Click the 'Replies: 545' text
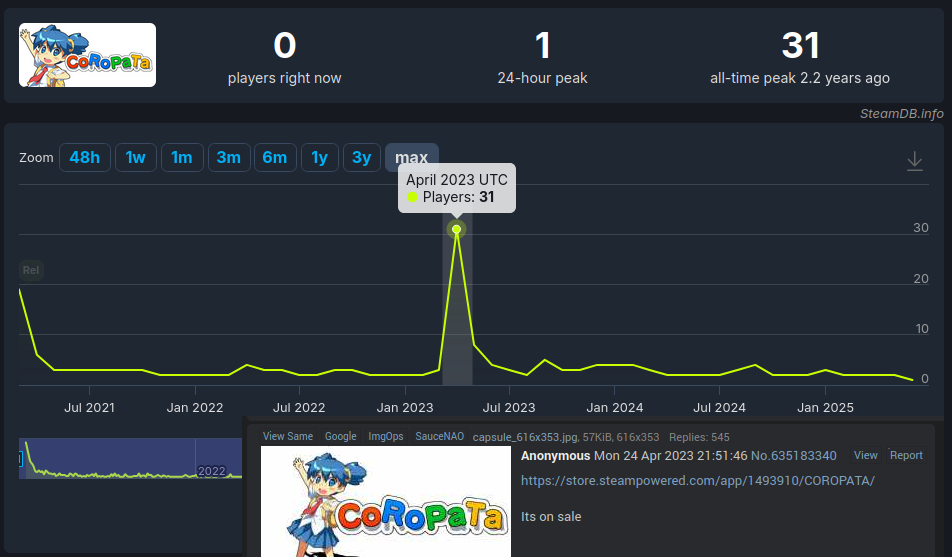 699,437
